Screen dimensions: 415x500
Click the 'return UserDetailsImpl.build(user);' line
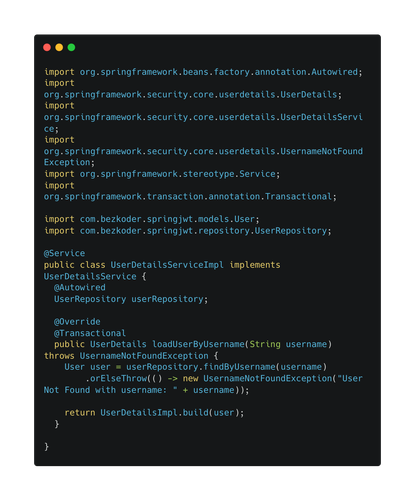coord(154,413)
